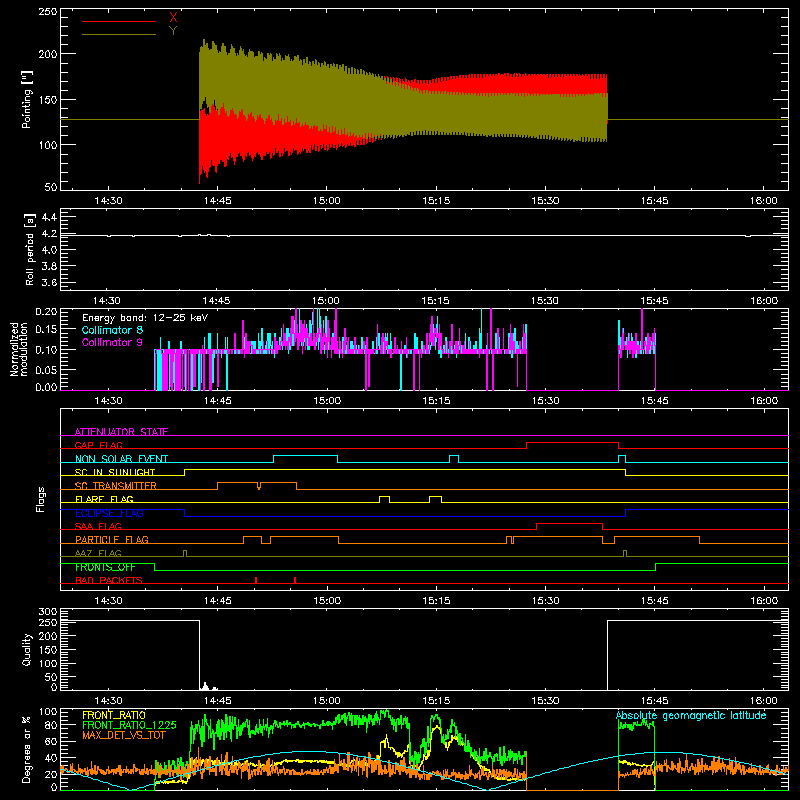
Task: Click the dim olive flag label above FRONTS_OFF
Action: tap(98, 553)
